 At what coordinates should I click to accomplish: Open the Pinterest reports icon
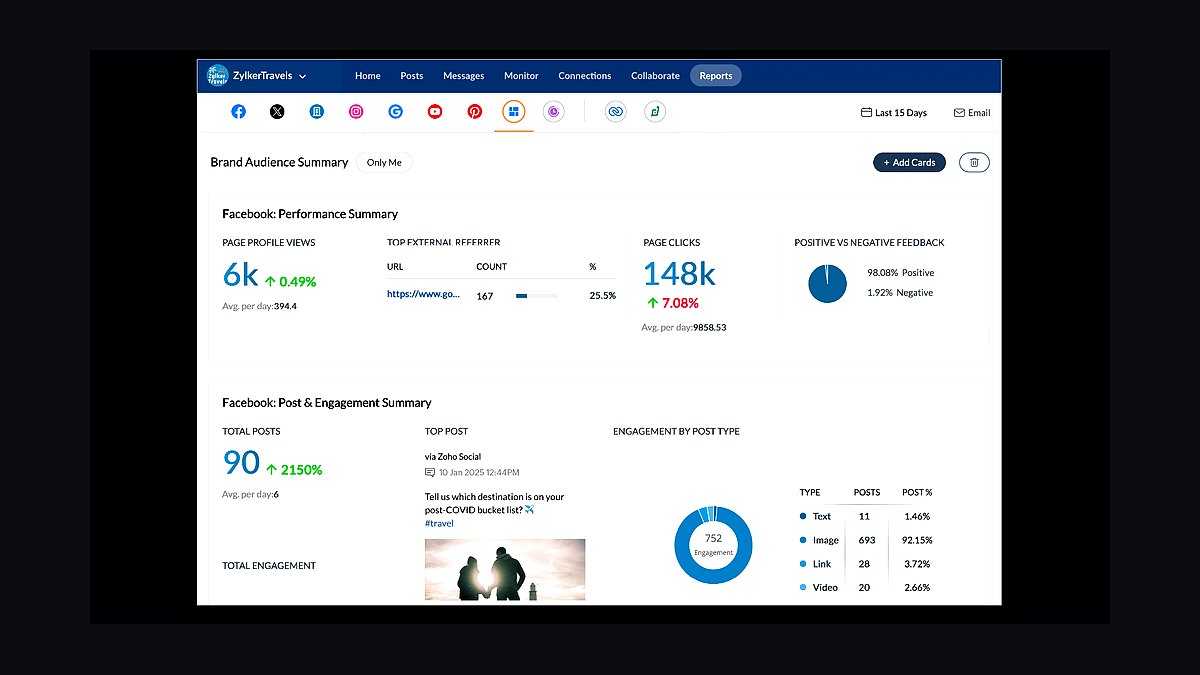[475, 112]
